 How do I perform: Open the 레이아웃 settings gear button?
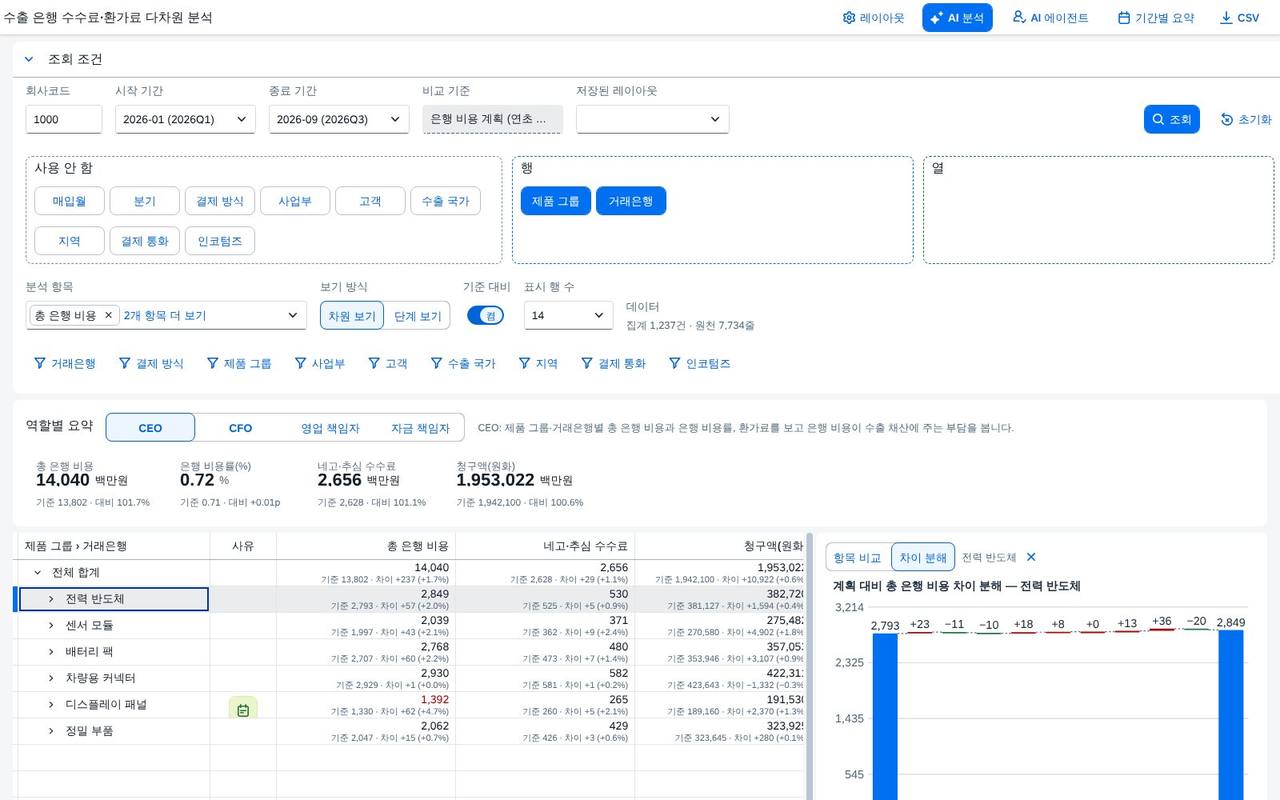point(873,18)
